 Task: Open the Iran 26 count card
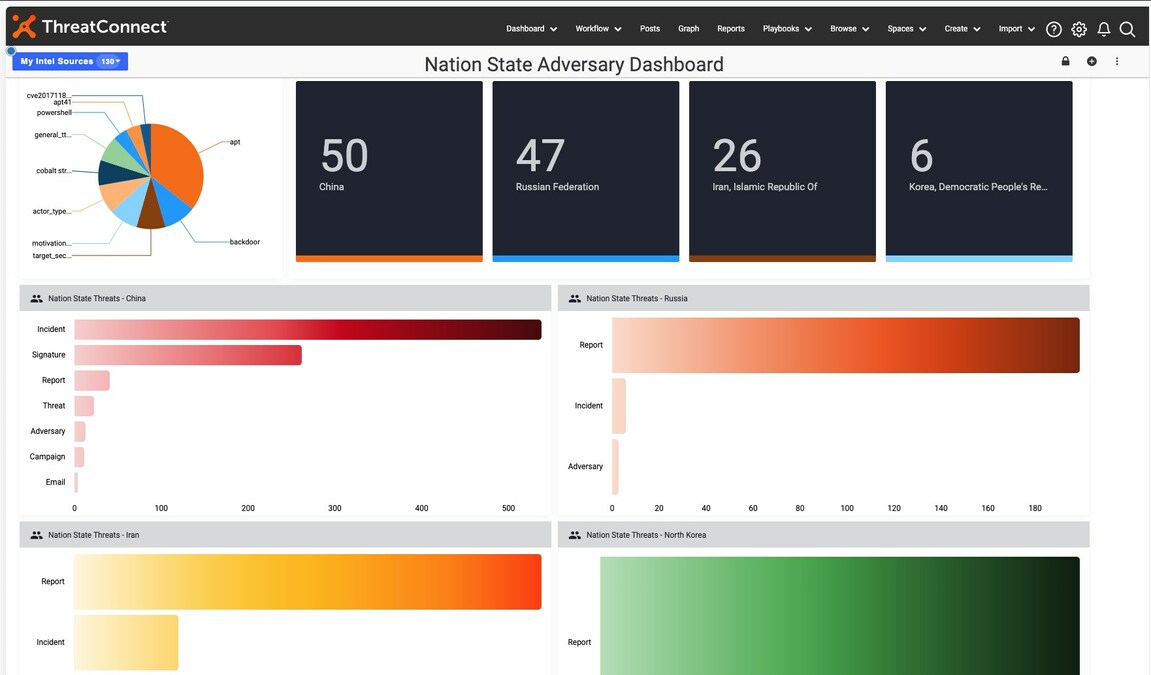click(783, 171)
